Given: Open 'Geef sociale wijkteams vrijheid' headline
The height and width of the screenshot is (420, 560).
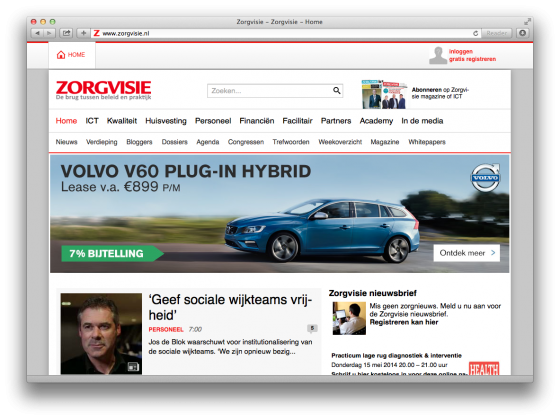Looking at the screenshot, I should coord(230,307).
